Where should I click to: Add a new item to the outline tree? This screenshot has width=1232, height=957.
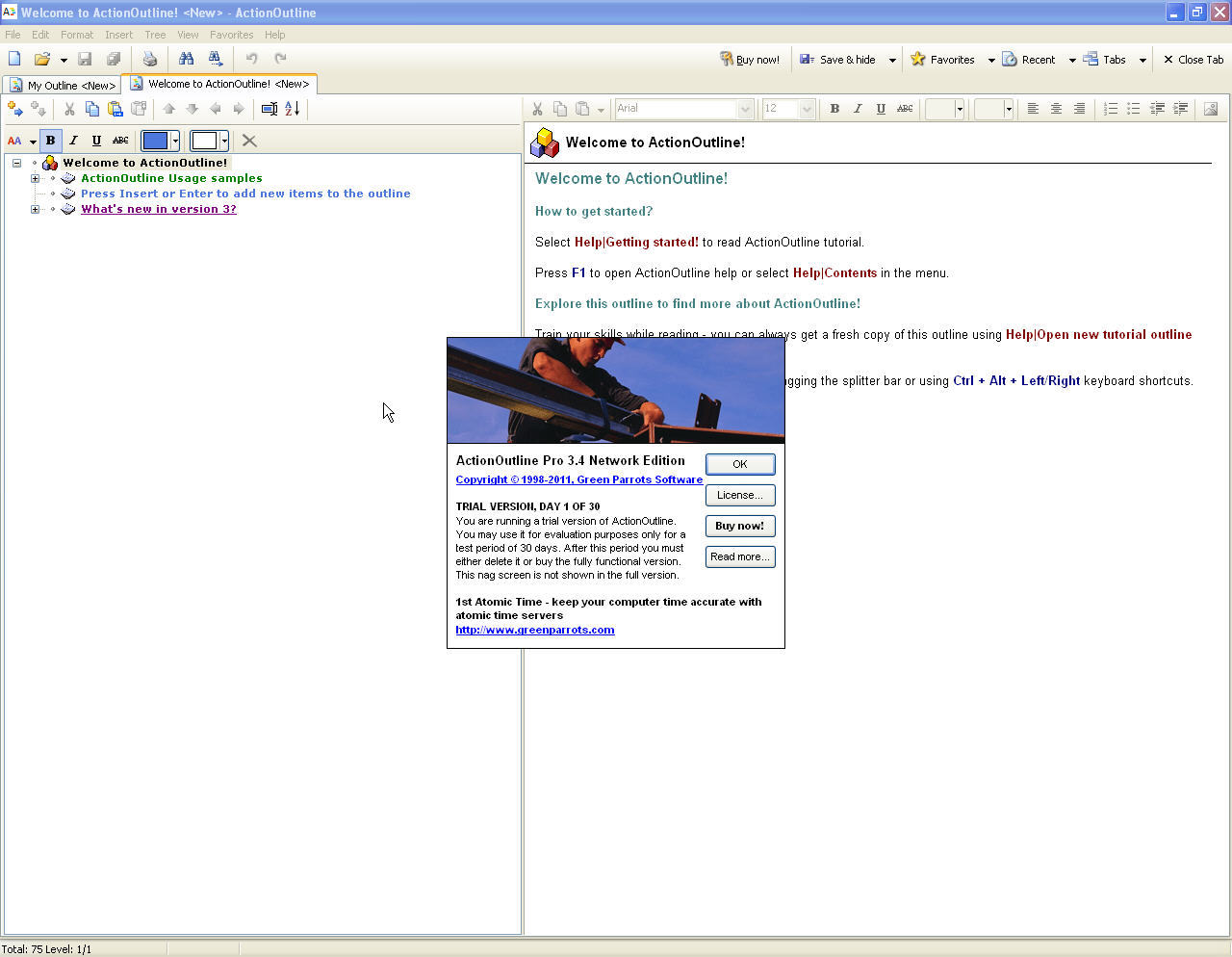click(14, 109)
